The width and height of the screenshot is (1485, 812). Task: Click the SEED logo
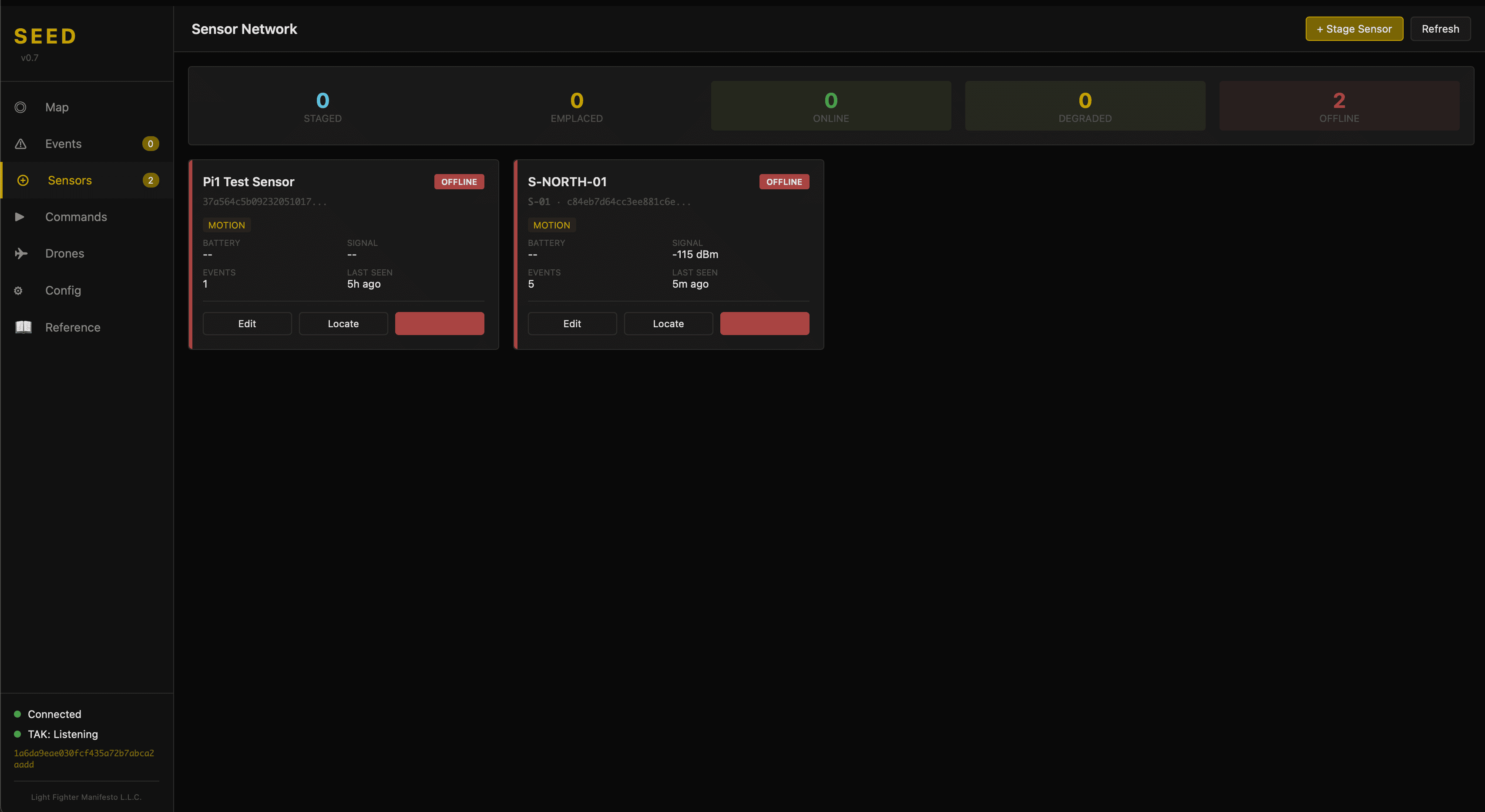point(45,36)
